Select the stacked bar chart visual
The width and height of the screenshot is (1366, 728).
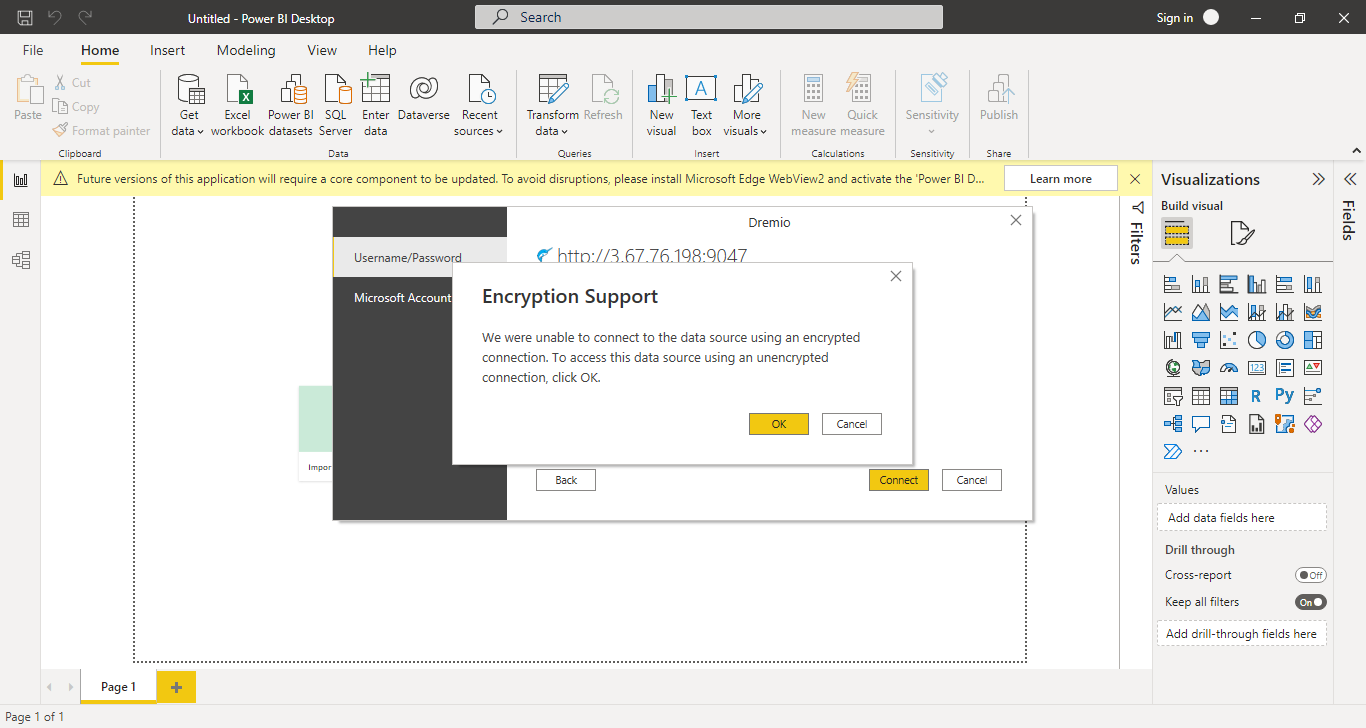pyautogui.click(x=1173, y=285)
